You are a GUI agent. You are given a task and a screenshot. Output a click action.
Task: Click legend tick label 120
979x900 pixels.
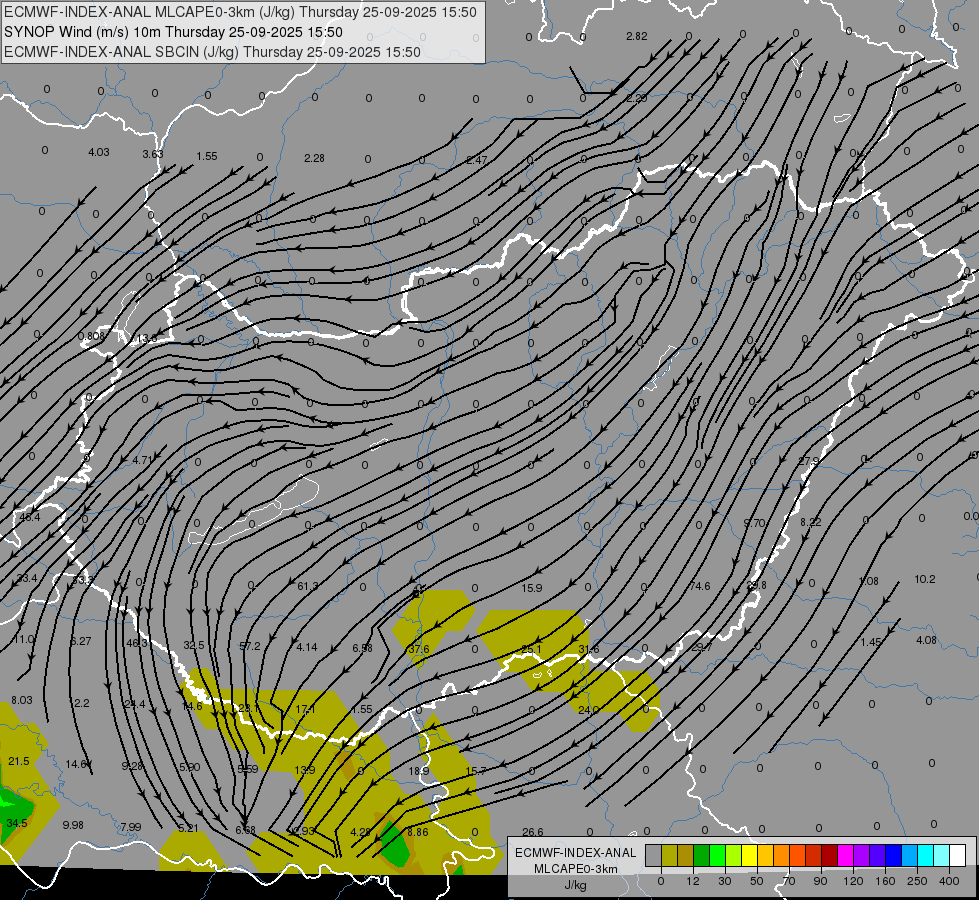[853, 881]
